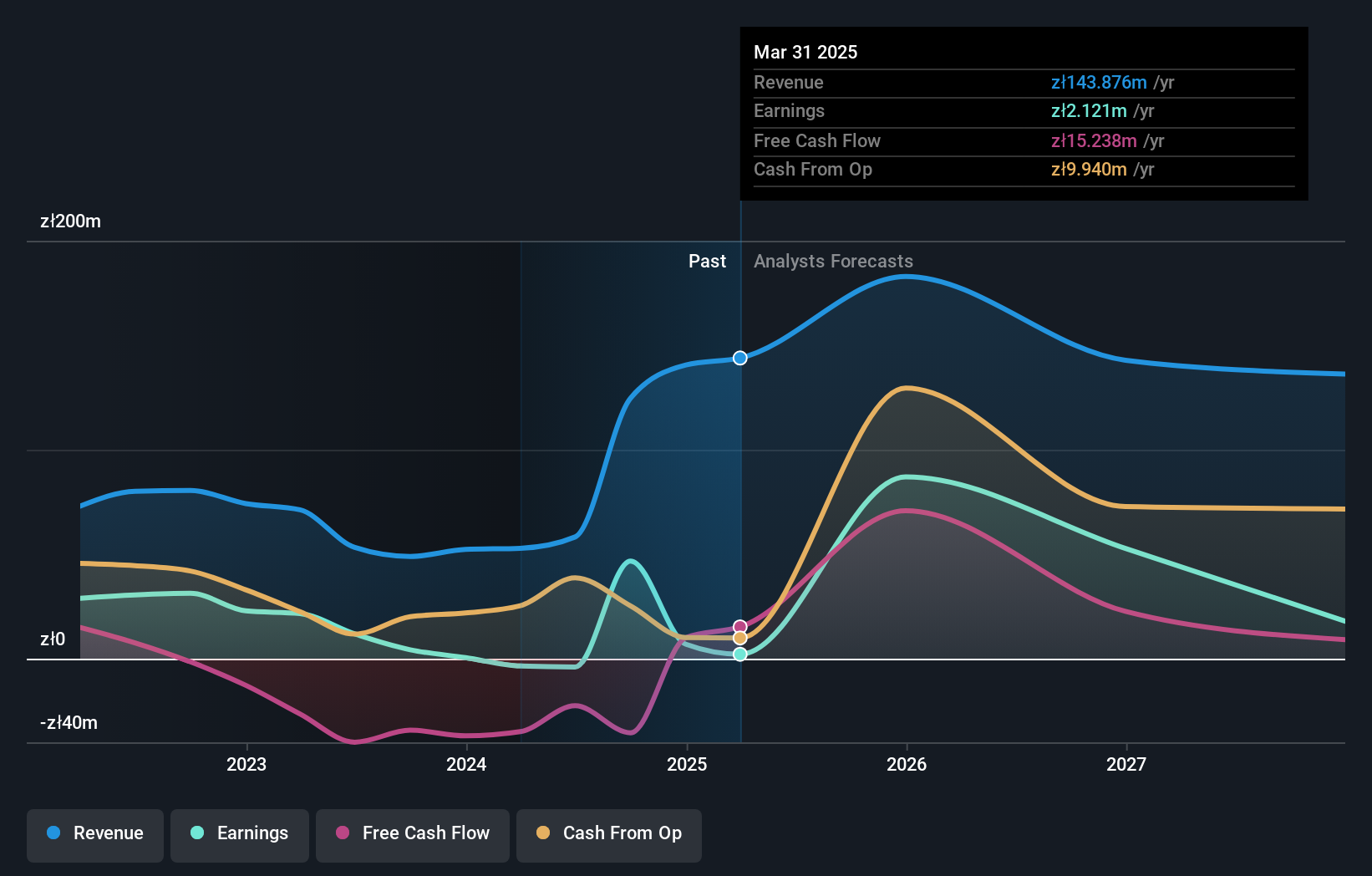Click the Free Cash Flow tooltip row label
The width and height of the screenshot is (1372, 876).
[817, 141]
